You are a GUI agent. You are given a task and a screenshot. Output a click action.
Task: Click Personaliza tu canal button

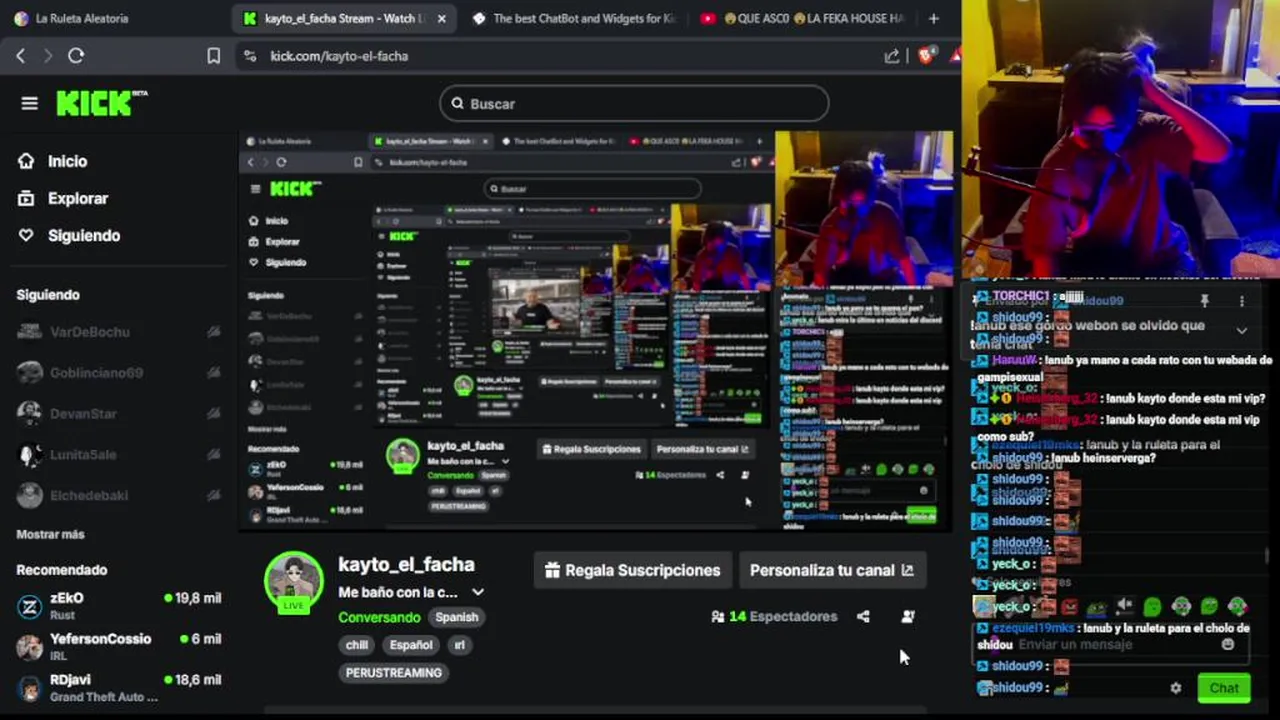coord(832,570)
